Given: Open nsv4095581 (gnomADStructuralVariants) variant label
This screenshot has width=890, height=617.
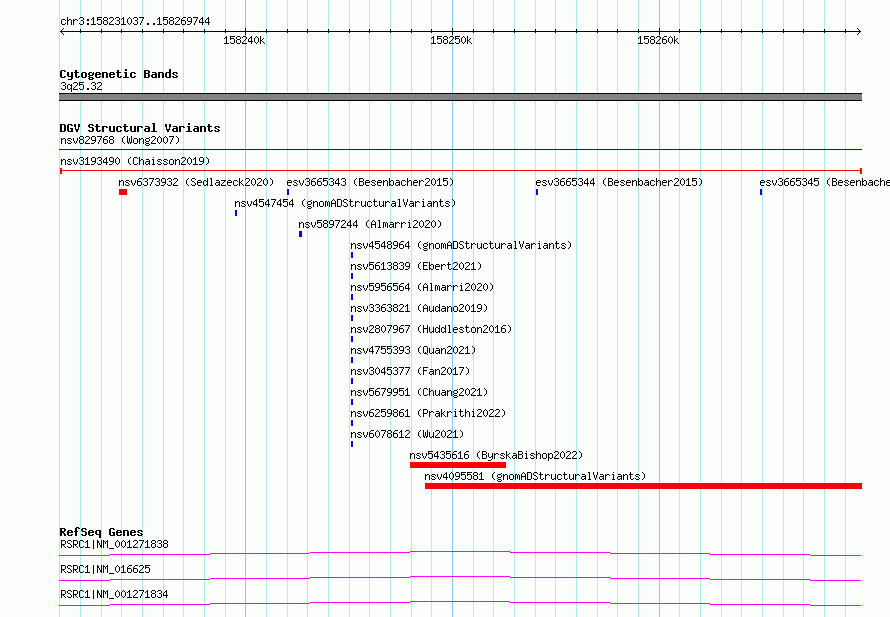Looking at the screenshot, I should point(535,476).
